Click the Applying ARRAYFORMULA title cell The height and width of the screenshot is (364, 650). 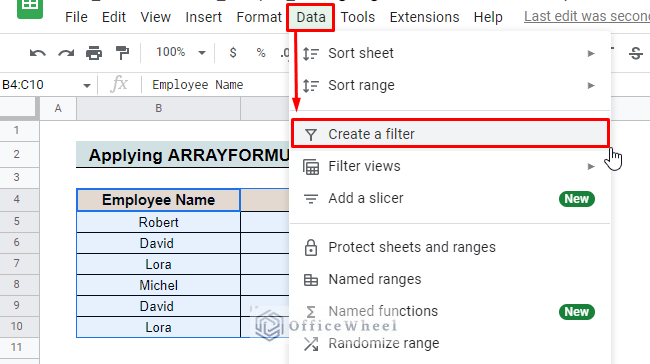[183, 155]
